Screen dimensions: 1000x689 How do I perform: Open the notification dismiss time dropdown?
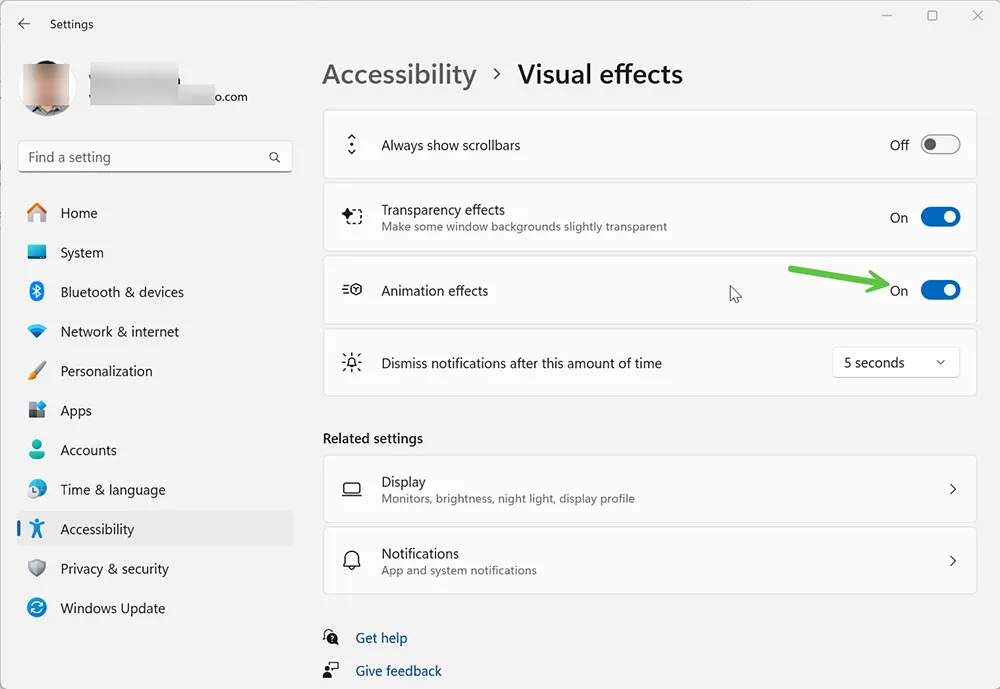pos(895,362)
